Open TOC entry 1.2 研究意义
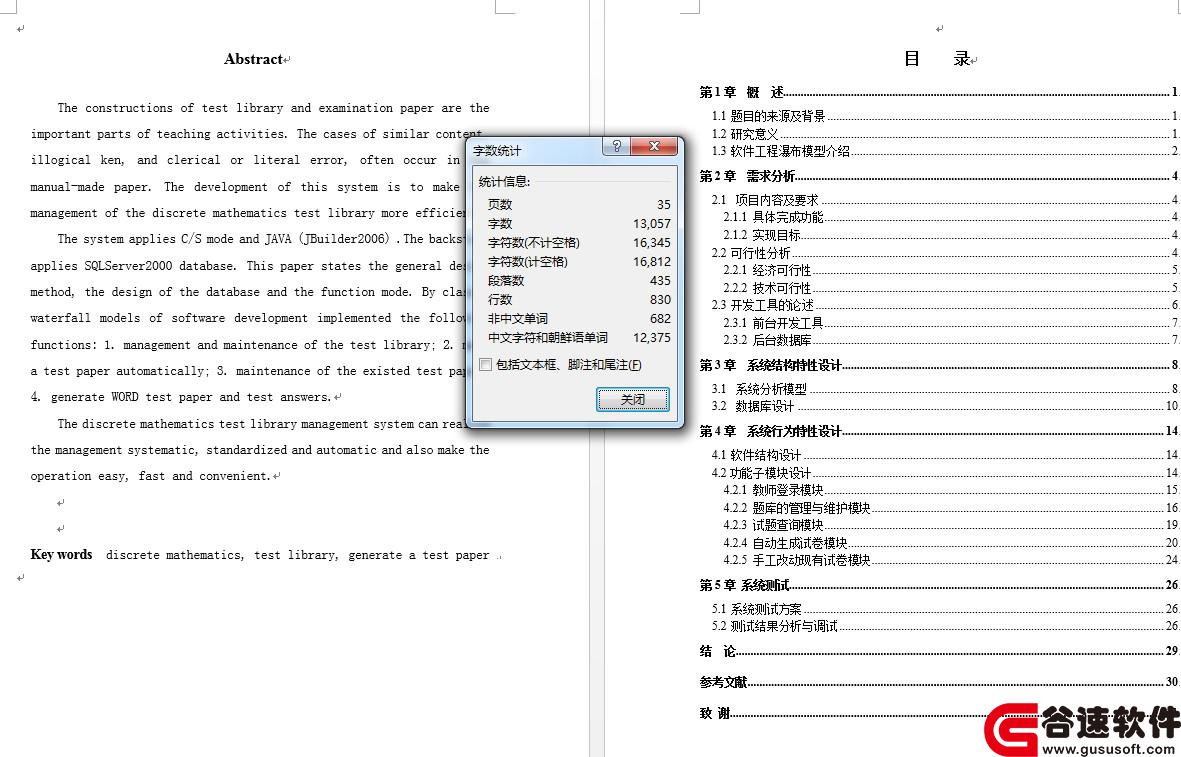1181x757 pixels. (945, 134)
